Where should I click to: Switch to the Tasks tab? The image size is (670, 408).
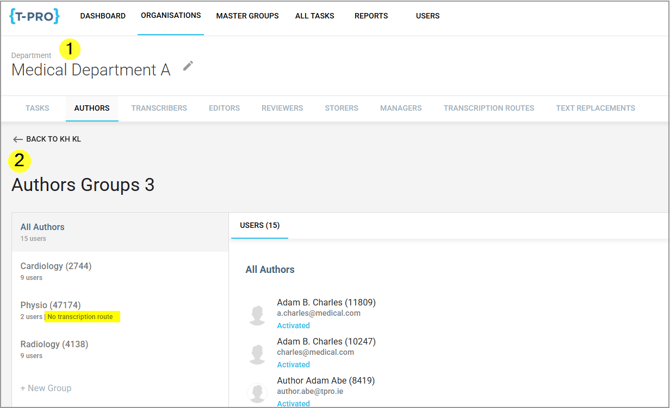tap(37, 108)
